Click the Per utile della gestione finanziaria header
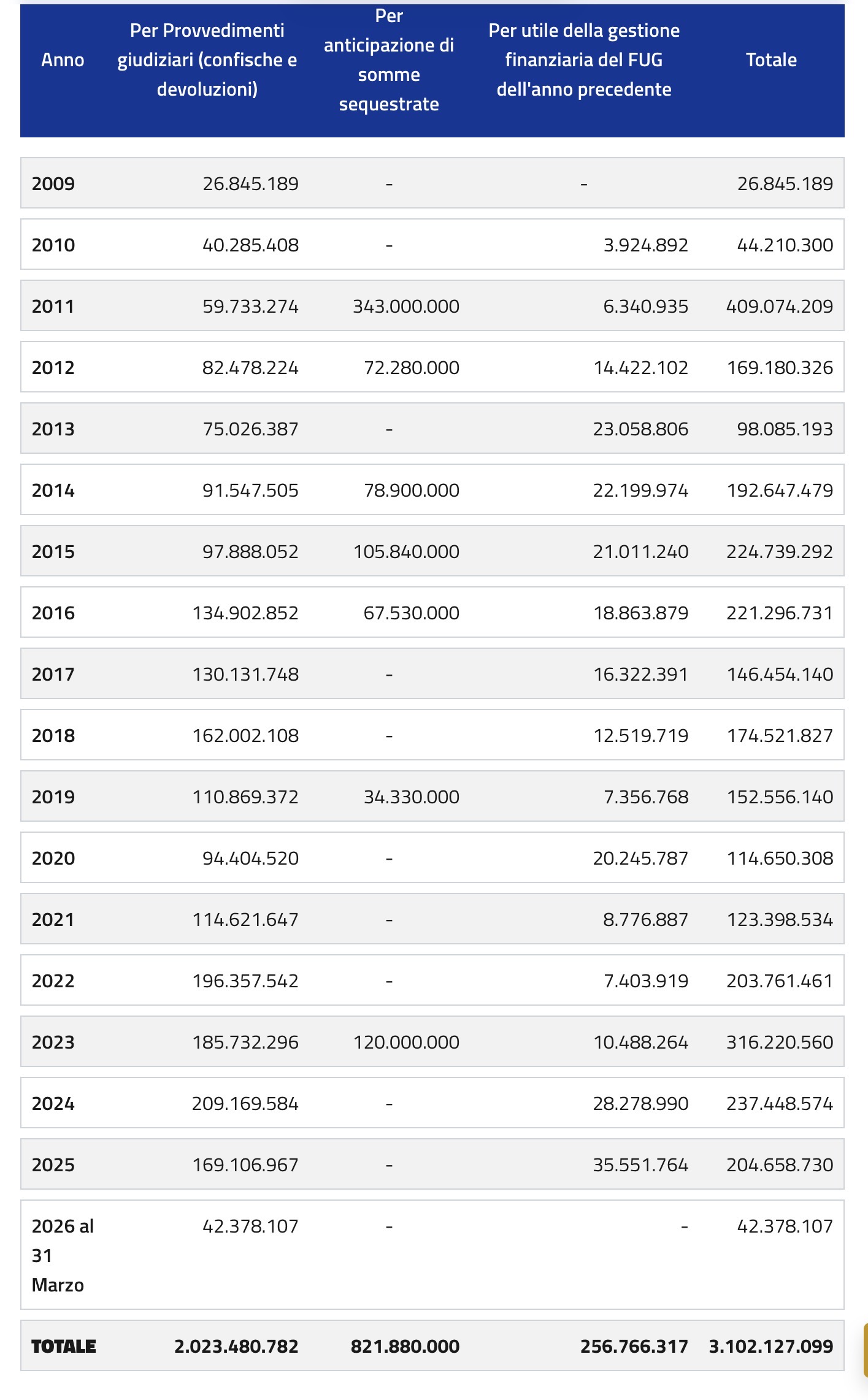Viewport: 868px width, 1400px height. click(x=584, y=60)
